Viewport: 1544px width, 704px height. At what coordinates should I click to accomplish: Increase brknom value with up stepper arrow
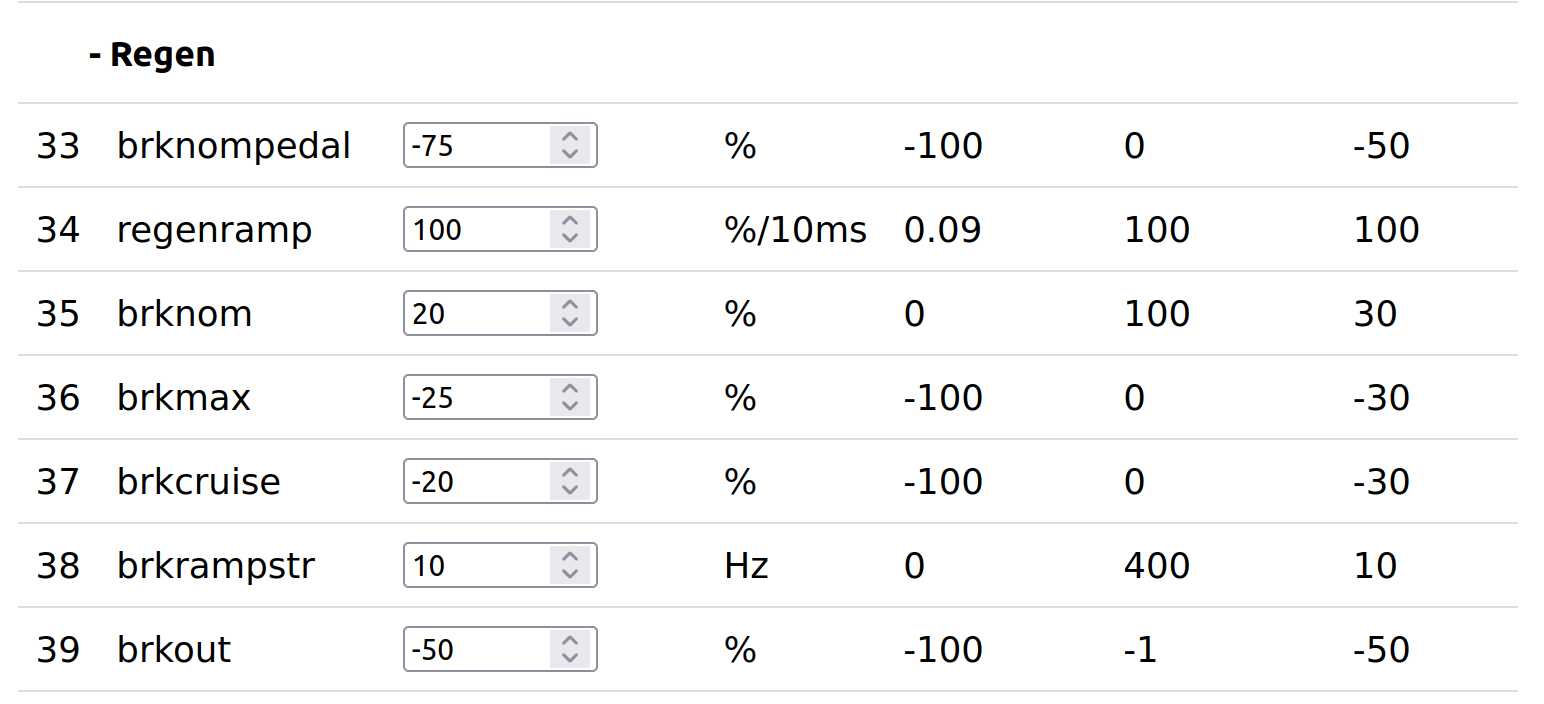570,306
